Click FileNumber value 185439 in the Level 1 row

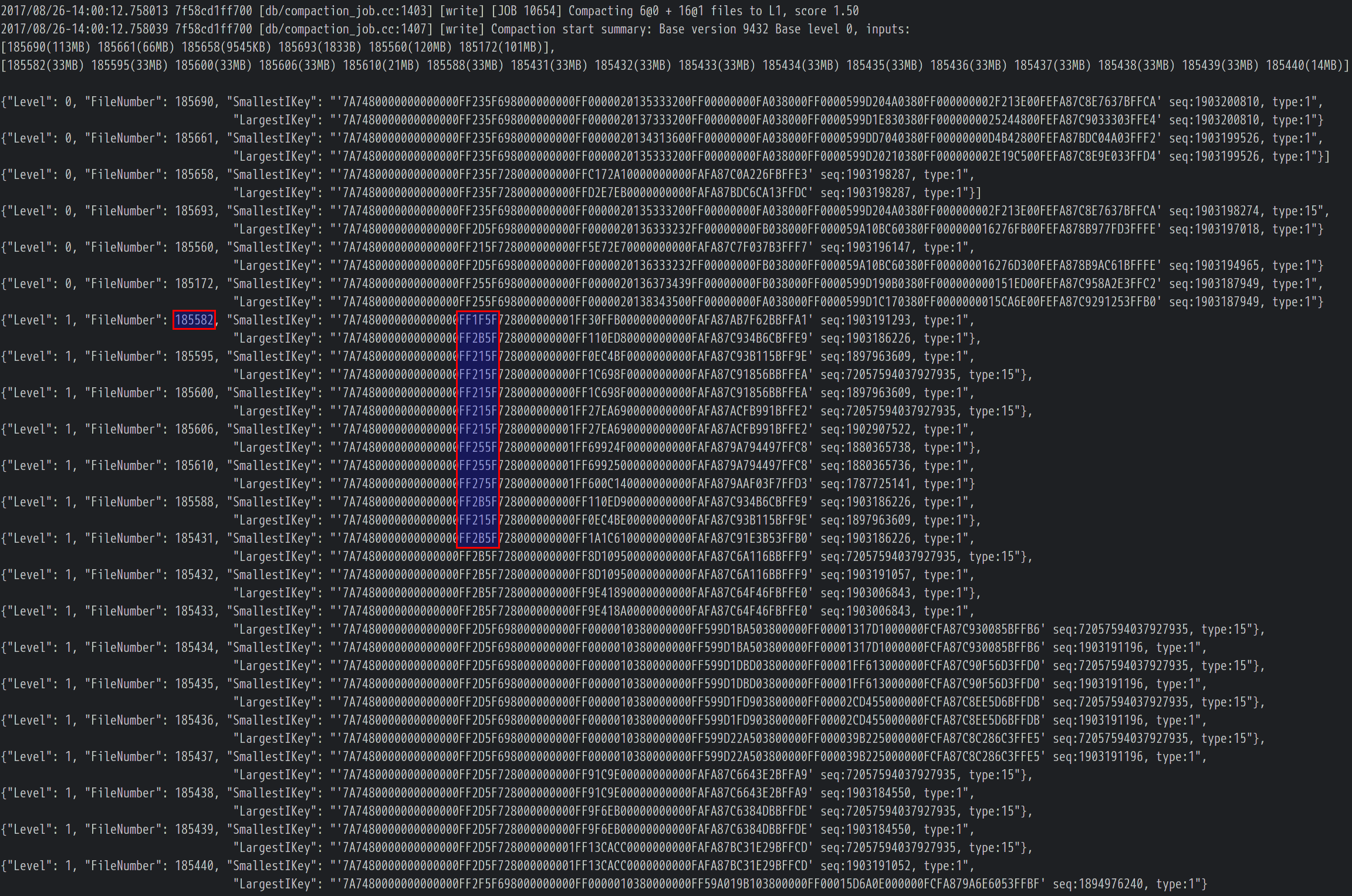coord(194,830)
